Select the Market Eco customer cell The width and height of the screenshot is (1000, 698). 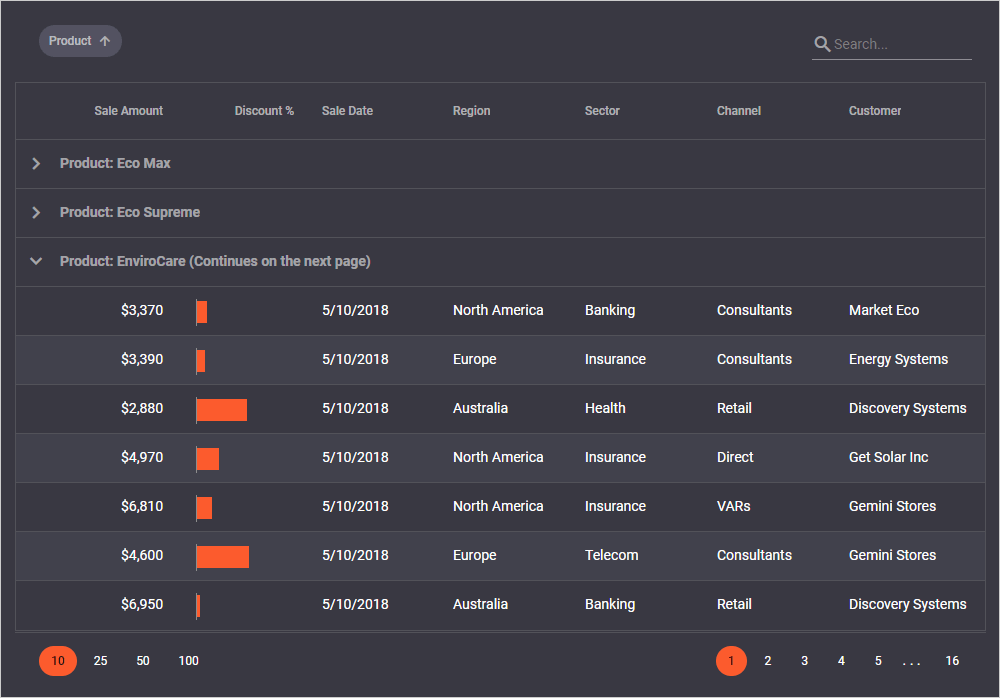(x=883, y=310)
